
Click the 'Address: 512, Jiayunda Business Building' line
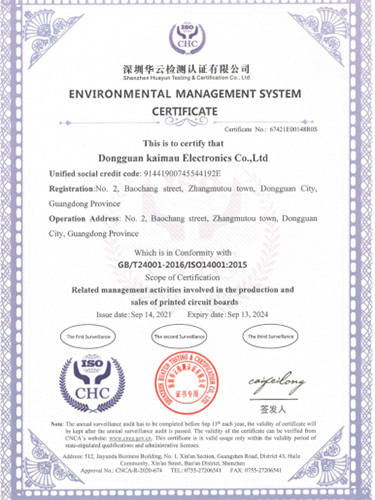pyautogui.click(x=182, y=456)
